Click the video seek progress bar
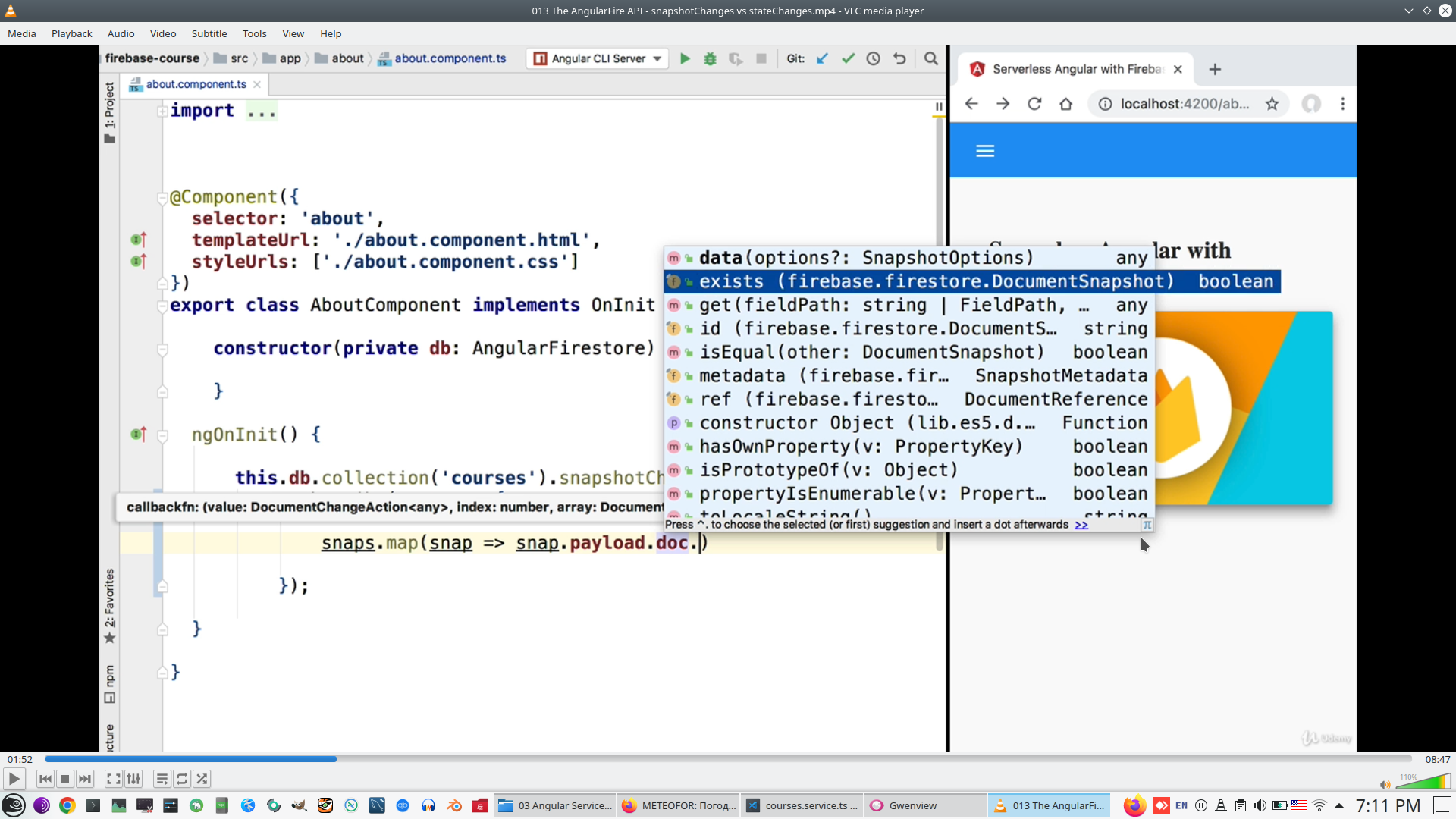 728,758
